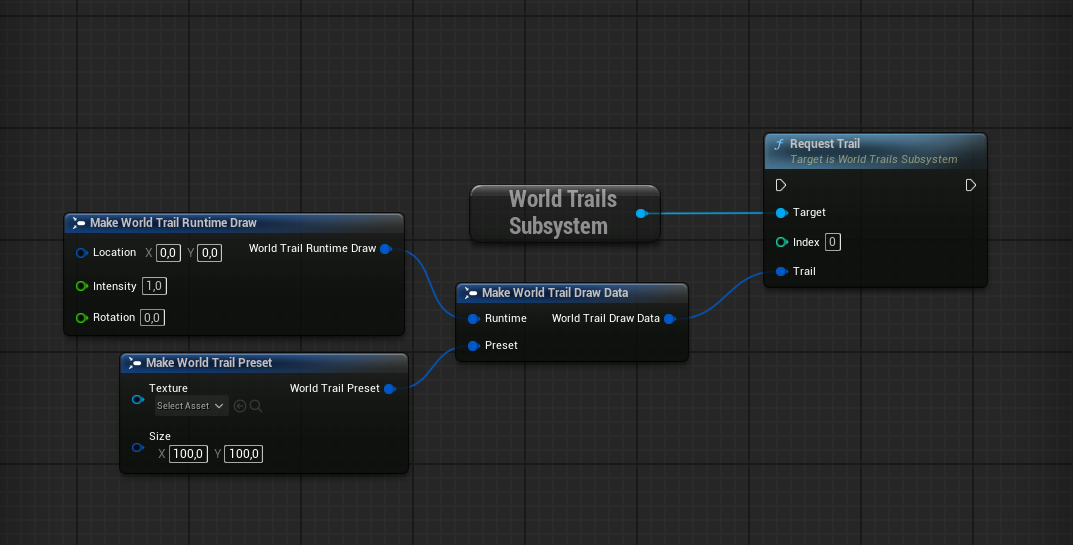Click the Size X value field
The height and width of the screenshot is (545, 1073).
(x=188, y=454)
